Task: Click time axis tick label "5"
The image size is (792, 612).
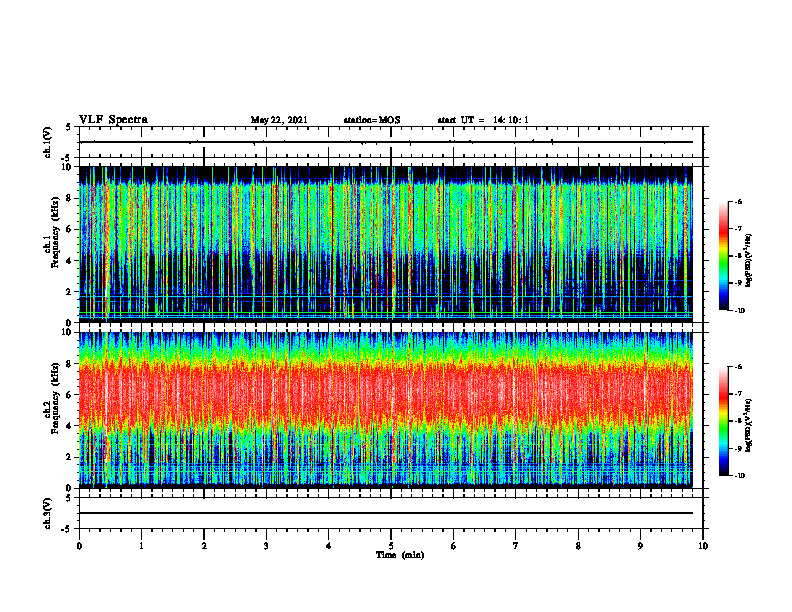Action: 391,546
